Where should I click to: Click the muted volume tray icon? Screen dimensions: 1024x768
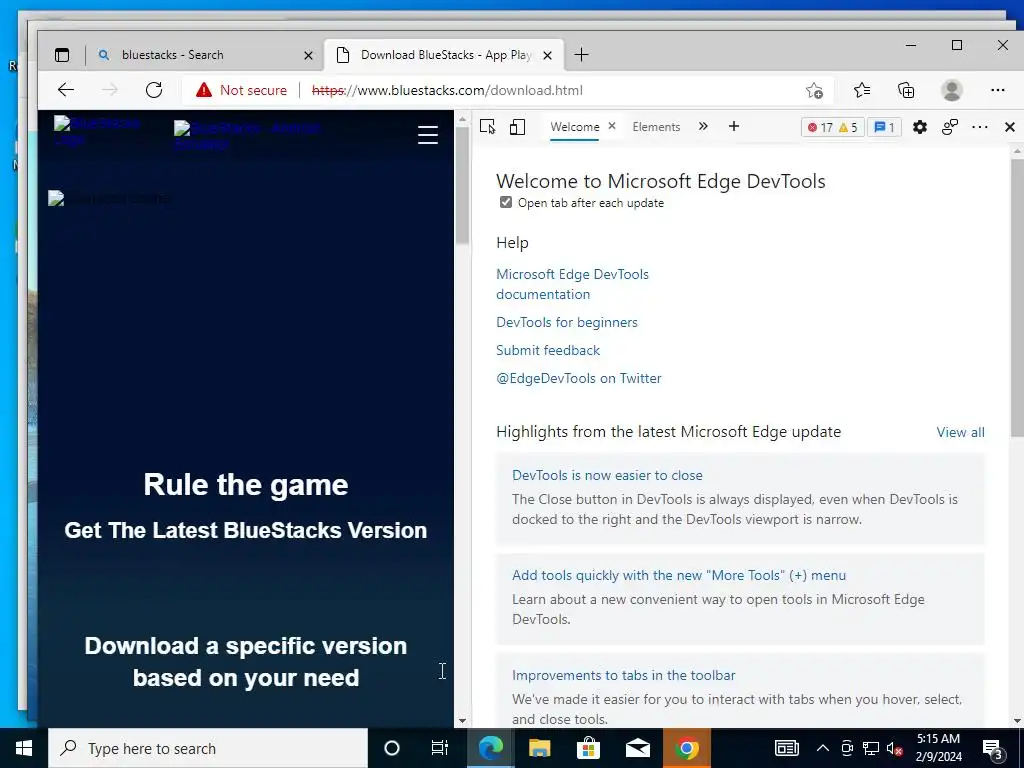[895, 748]
